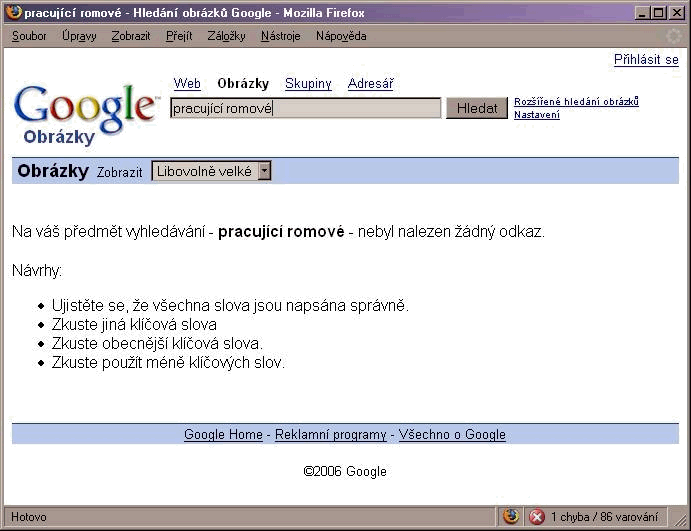Viewport: 691px width, 531px height.
Task: Follow the Přihlásit se link
Action: click(645, 60)
